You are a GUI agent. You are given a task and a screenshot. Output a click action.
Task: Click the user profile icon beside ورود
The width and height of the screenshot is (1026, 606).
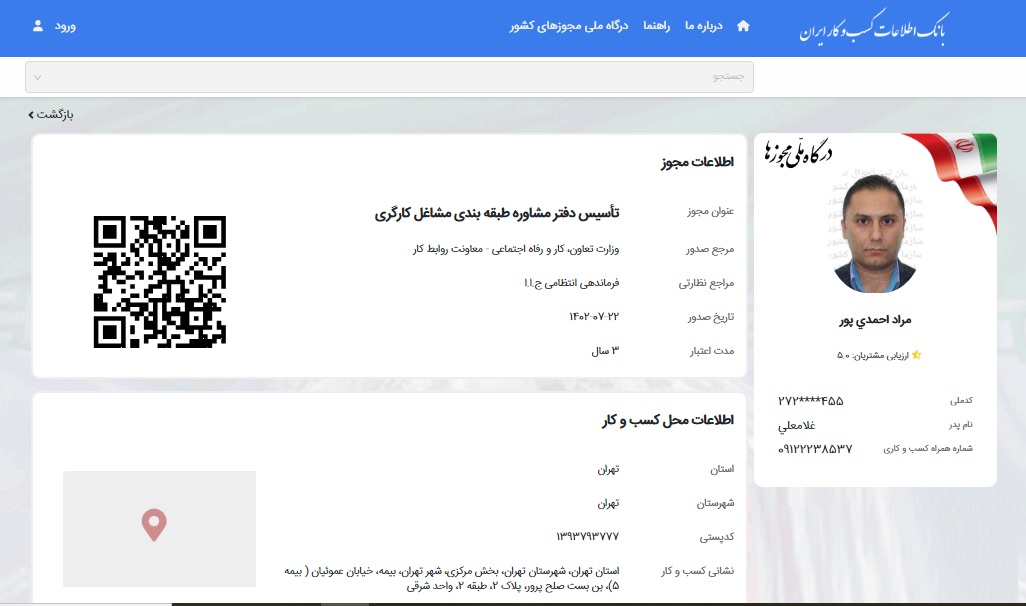point(38,26)
